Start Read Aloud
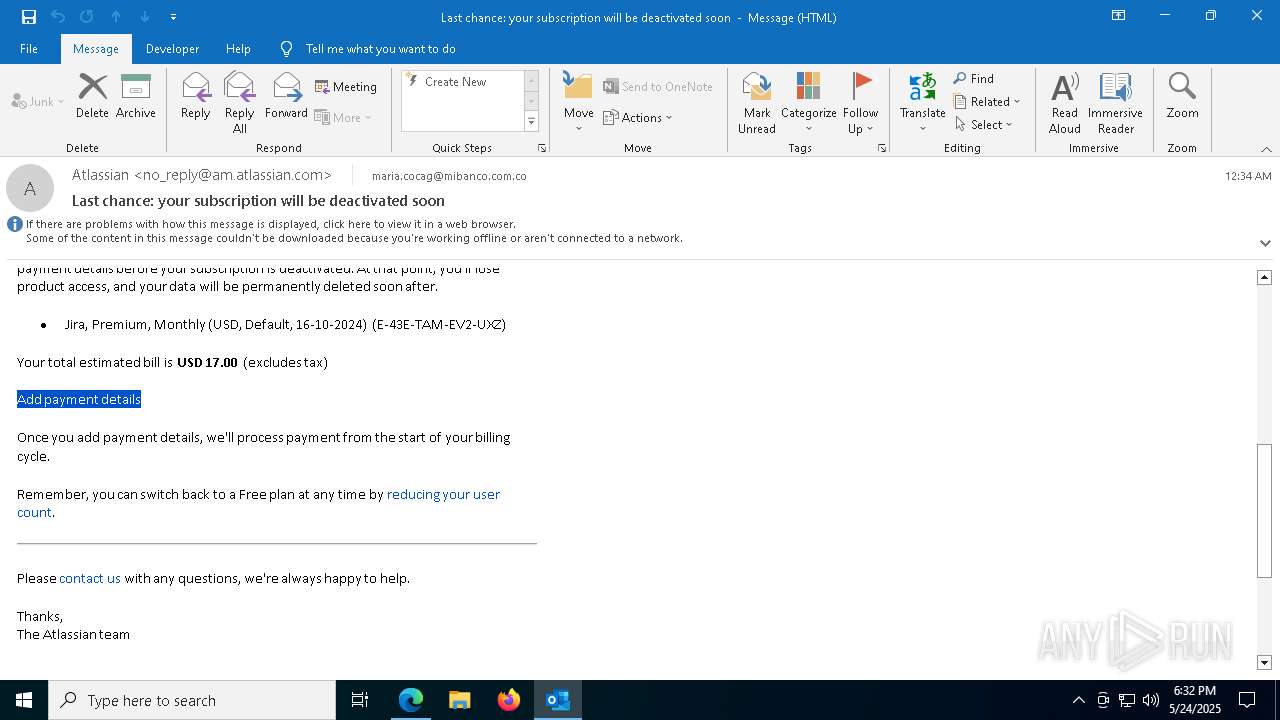 [1065, 102]
